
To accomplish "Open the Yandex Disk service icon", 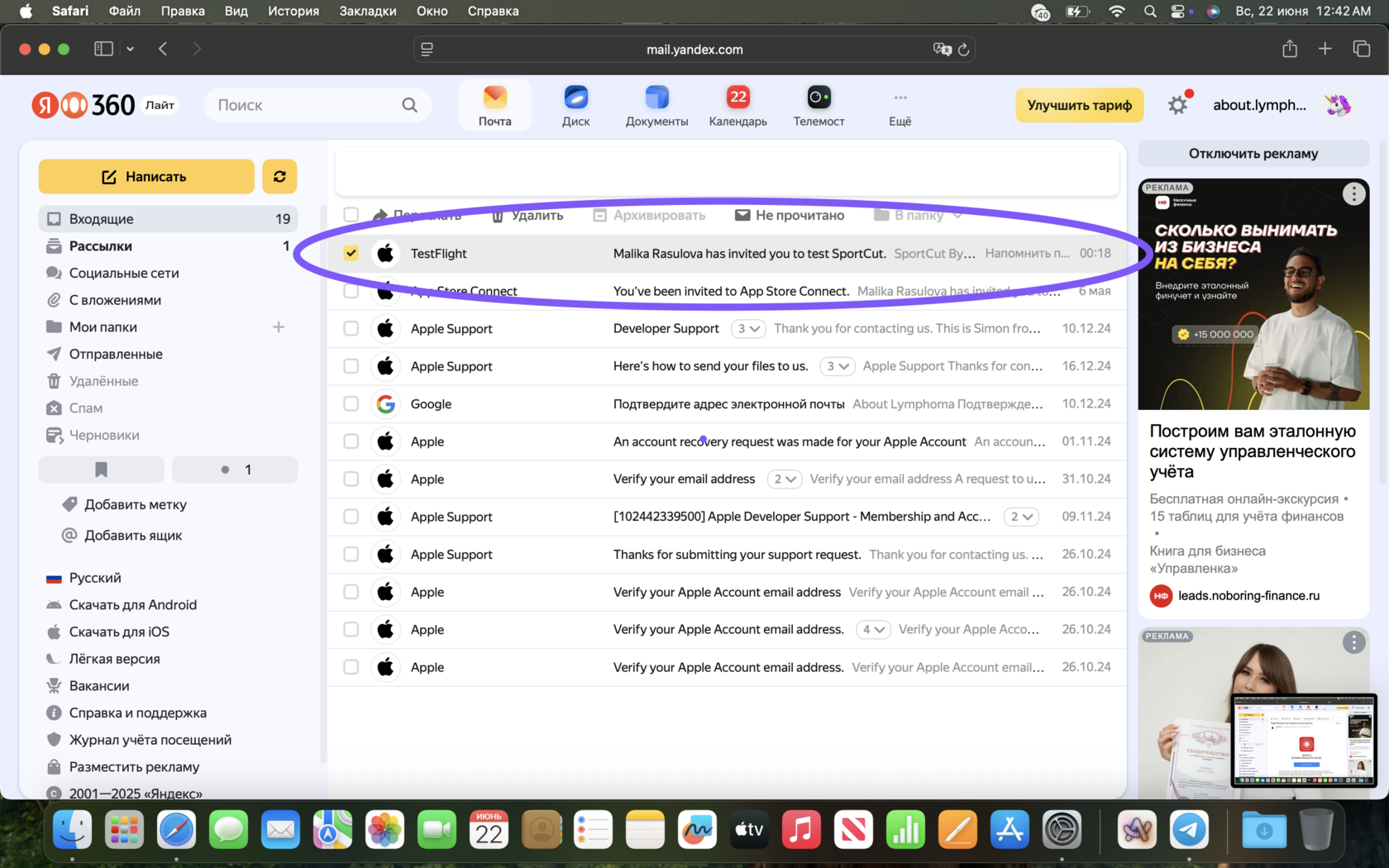I will [575, 106].
